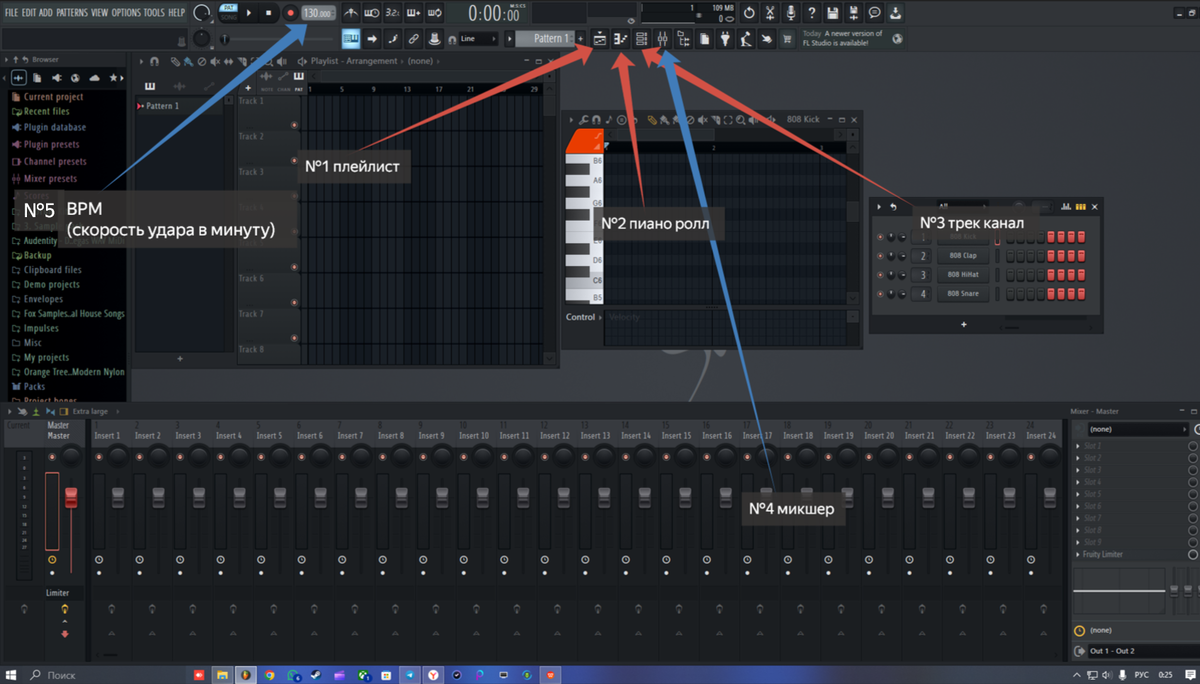The image size is (1200, 684).
Task: Open the TOOLS menu
Action: click(x=154, y=12)
